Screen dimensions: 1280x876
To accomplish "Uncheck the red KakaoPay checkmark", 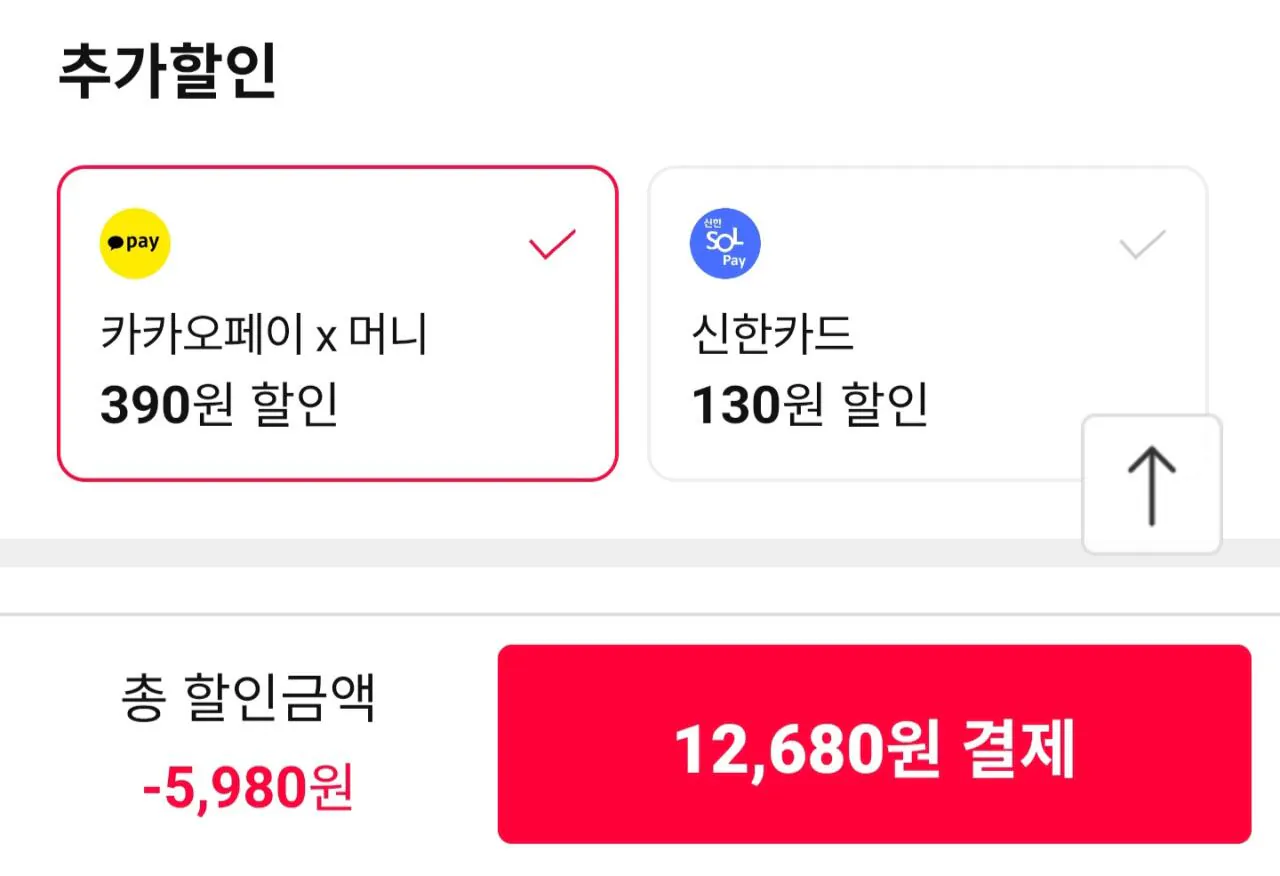I will (x=552, y=244).
